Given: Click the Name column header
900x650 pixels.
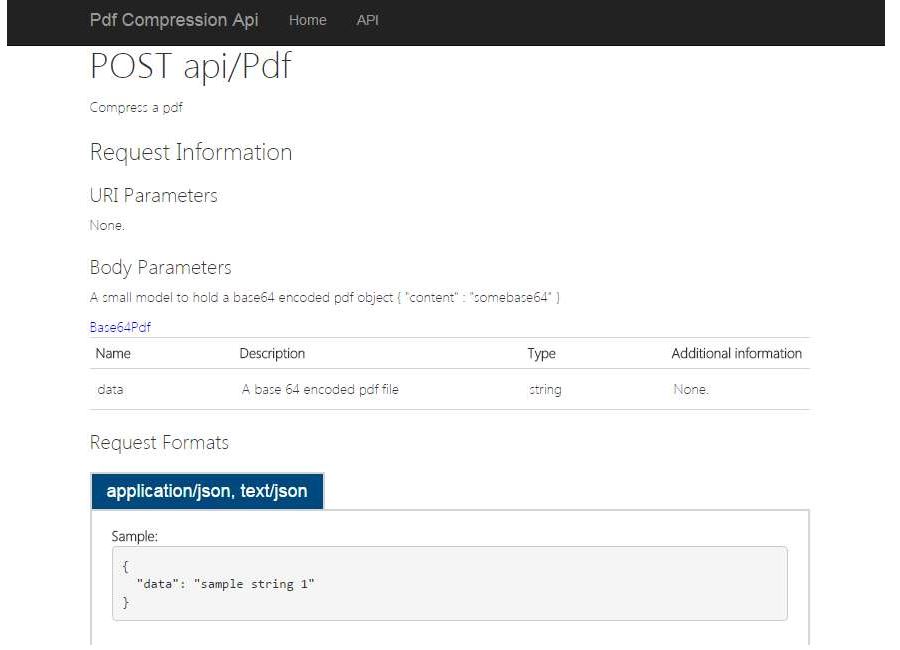Looking at the screenshot, I should (113, 353).
